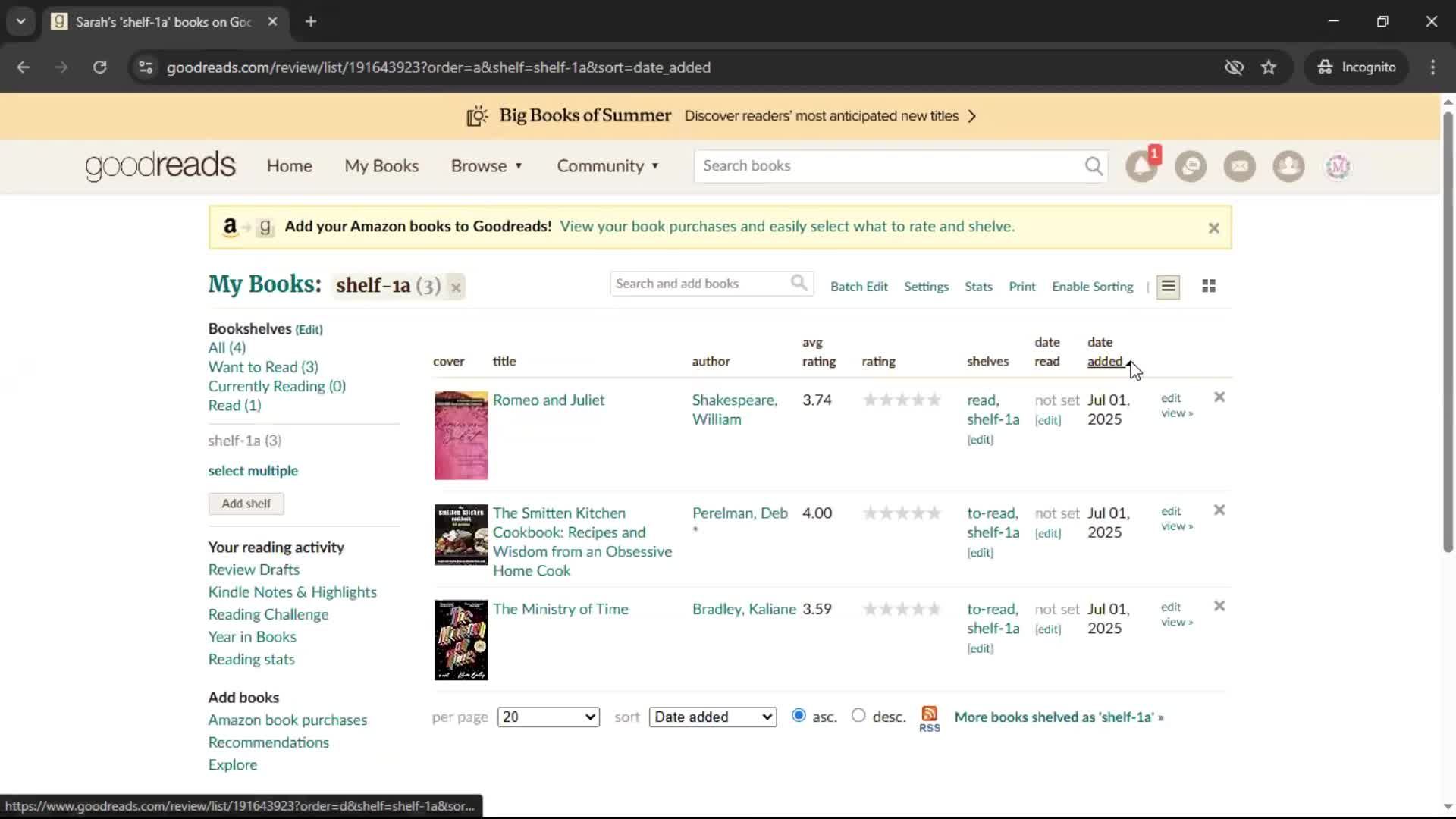
Task: Sort by date added column header
Action: (x=1105, y=353)
